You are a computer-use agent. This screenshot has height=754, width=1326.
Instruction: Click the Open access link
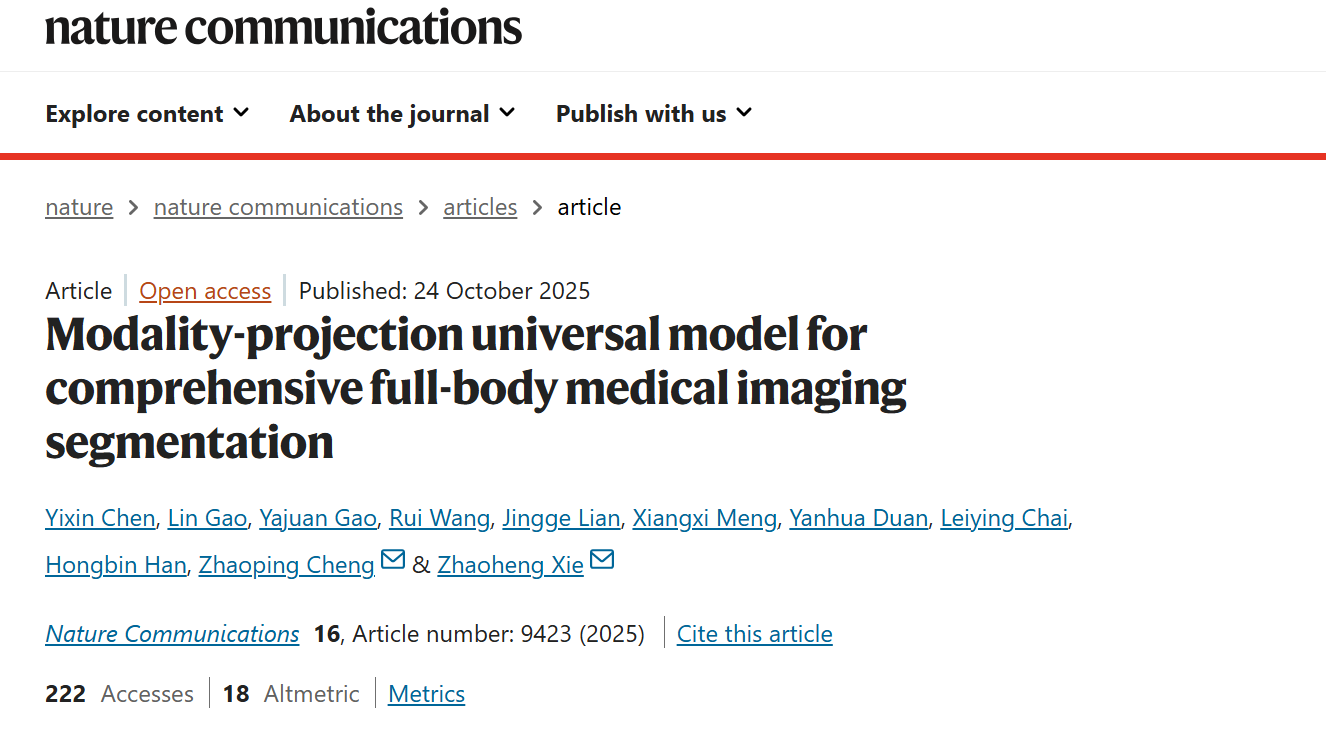(205, 291)
